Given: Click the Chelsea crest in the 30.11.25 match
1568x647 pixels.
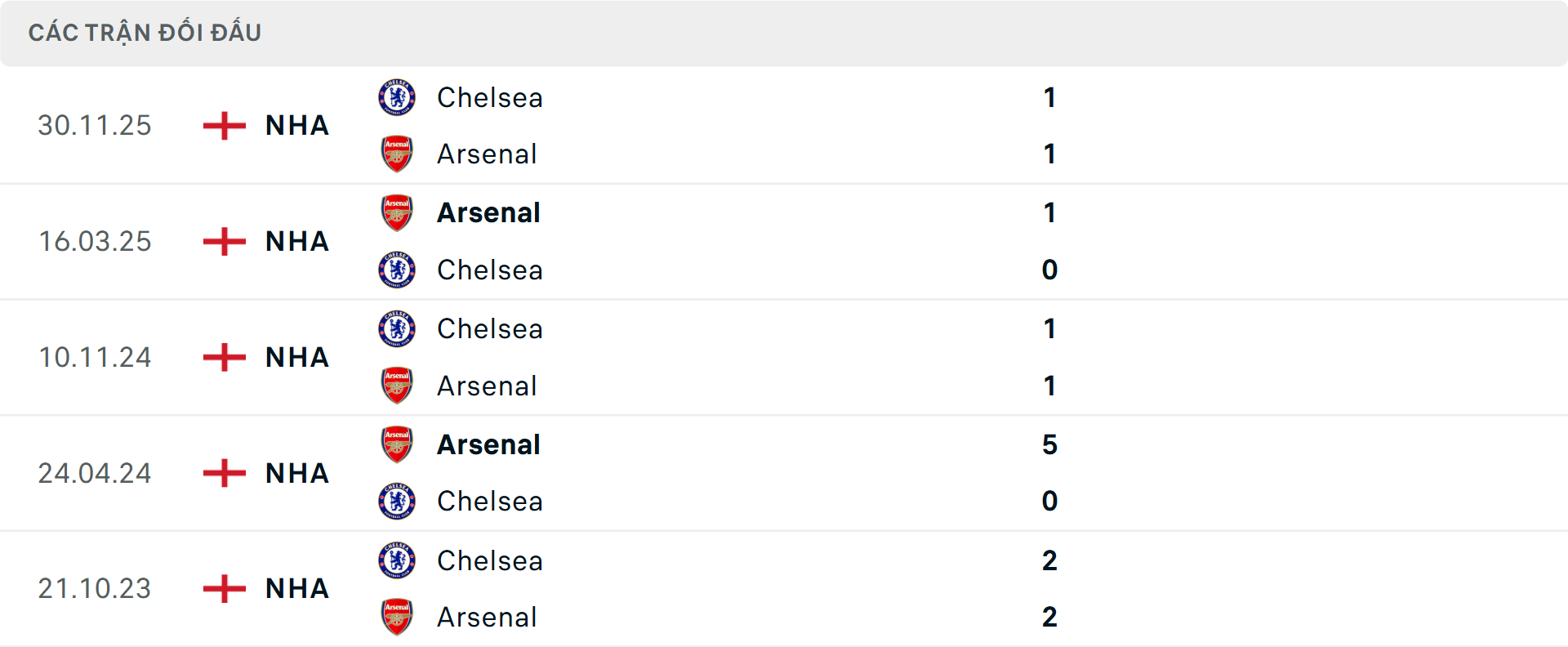Looking at the screenshot, I should point(397,96).
